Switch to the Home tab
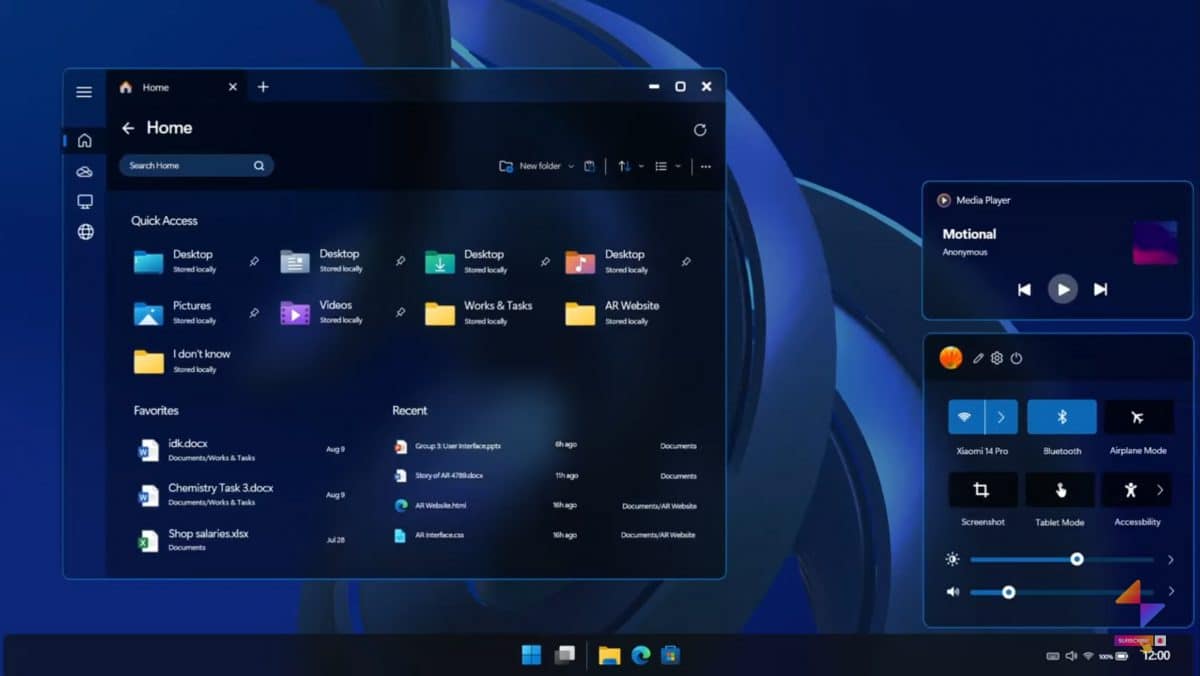 156,87
